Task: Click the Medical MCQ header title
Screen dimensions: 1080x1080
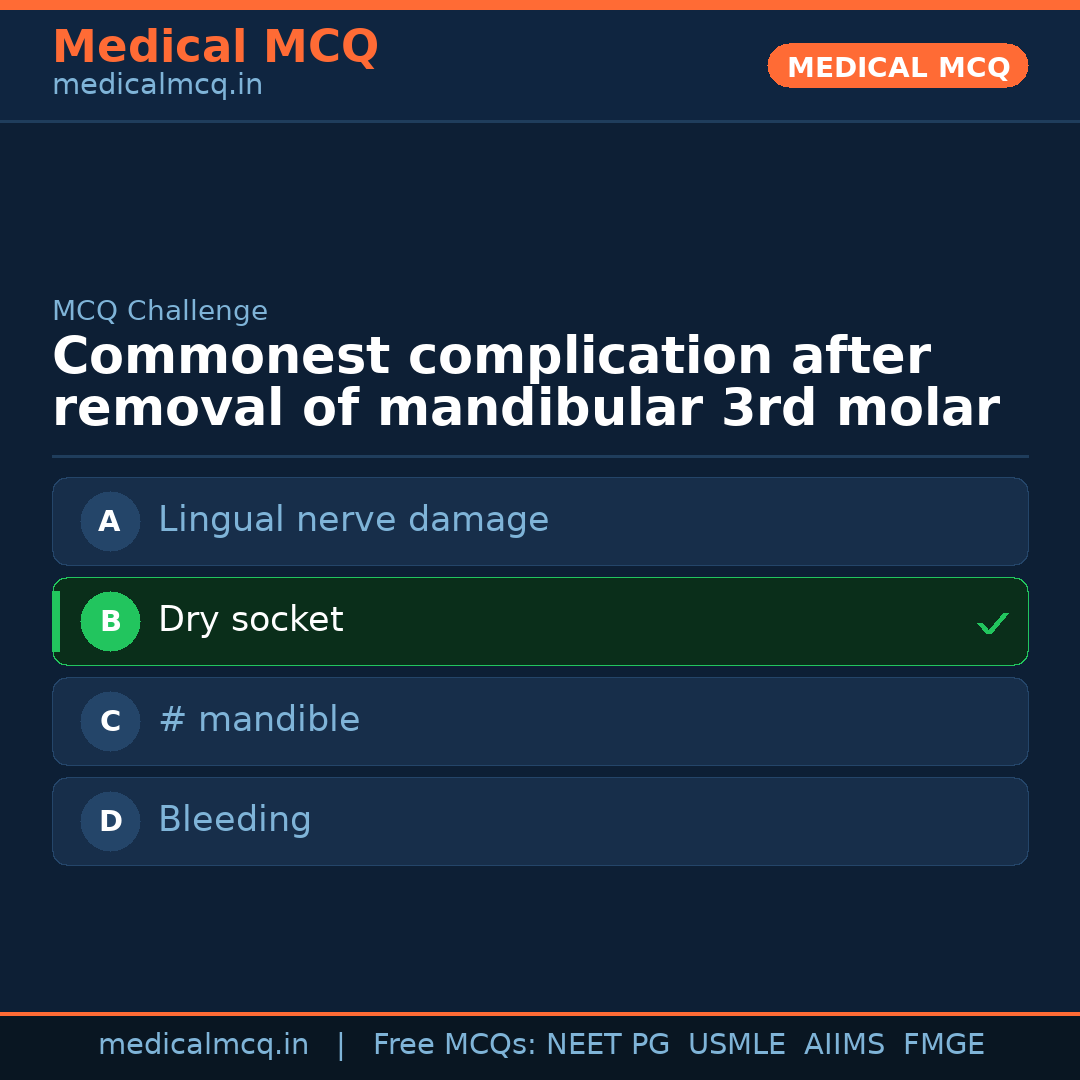Action: (x=215, y=47)
